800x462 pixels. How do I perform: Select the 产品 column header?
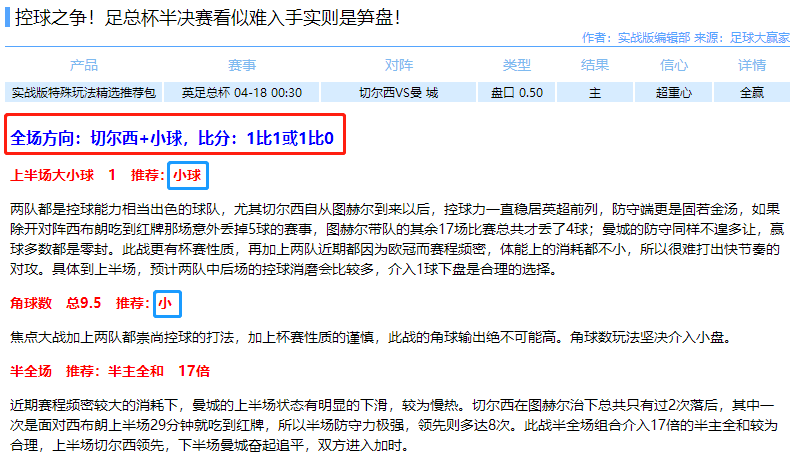84,65
